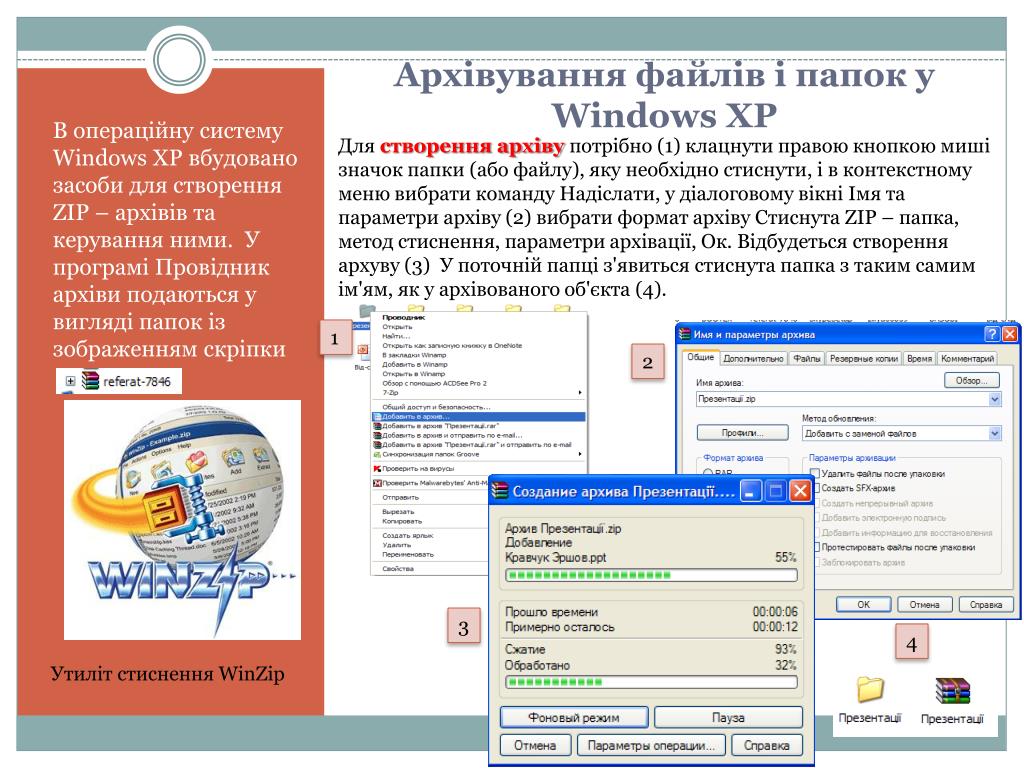
Task: Switch to the Комментарий tab
Action: [x=967, y=359]
